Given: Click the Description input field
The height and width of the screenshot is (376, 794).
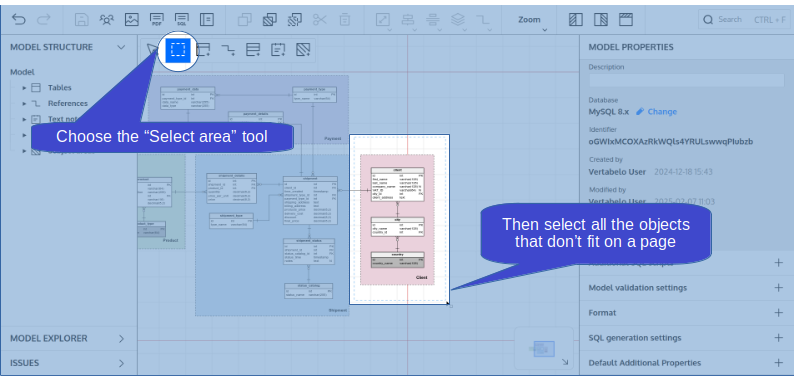Looking at the screenshot, I should 686,80.
